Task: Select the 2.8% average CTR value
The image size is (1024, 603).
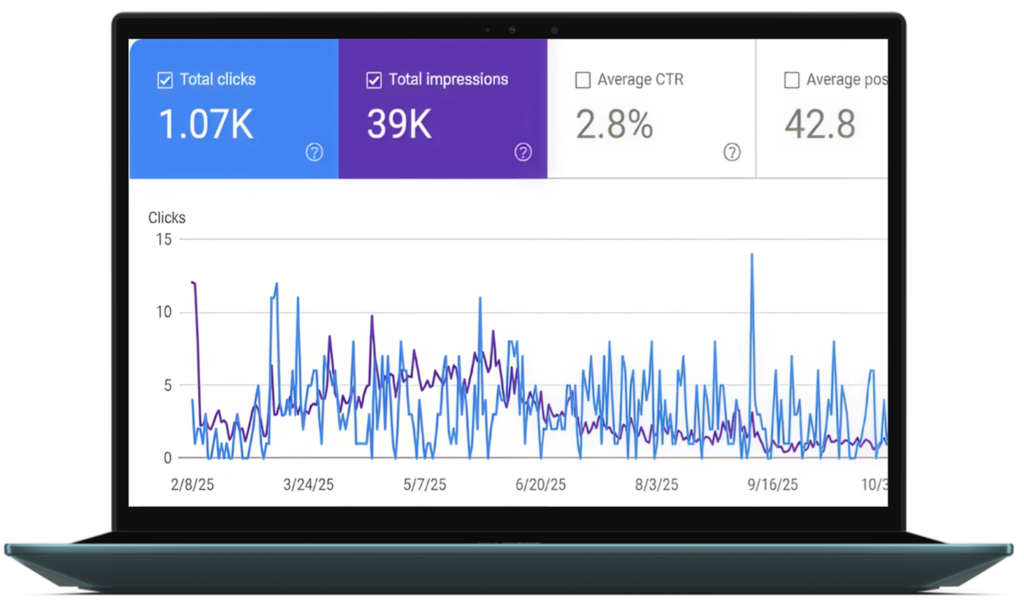Action: (x=614, y=125)
